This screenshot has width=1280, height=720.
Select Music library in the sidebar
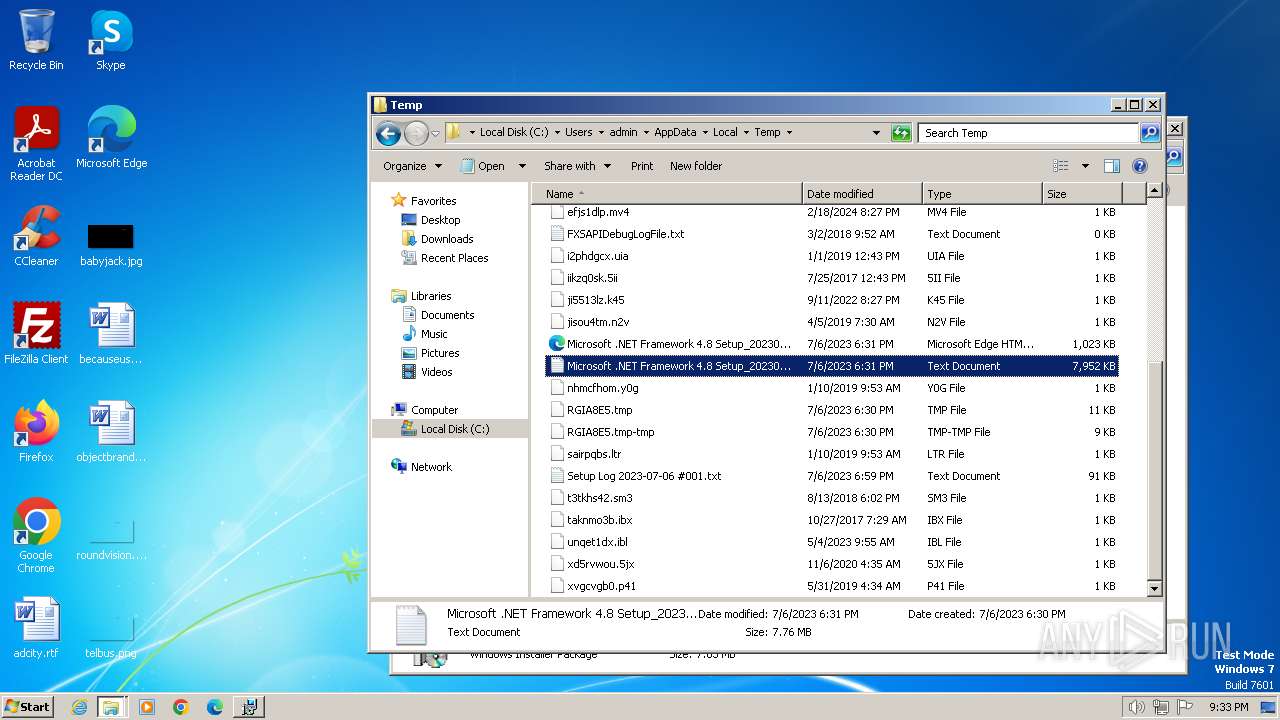[x=434, y=334]
